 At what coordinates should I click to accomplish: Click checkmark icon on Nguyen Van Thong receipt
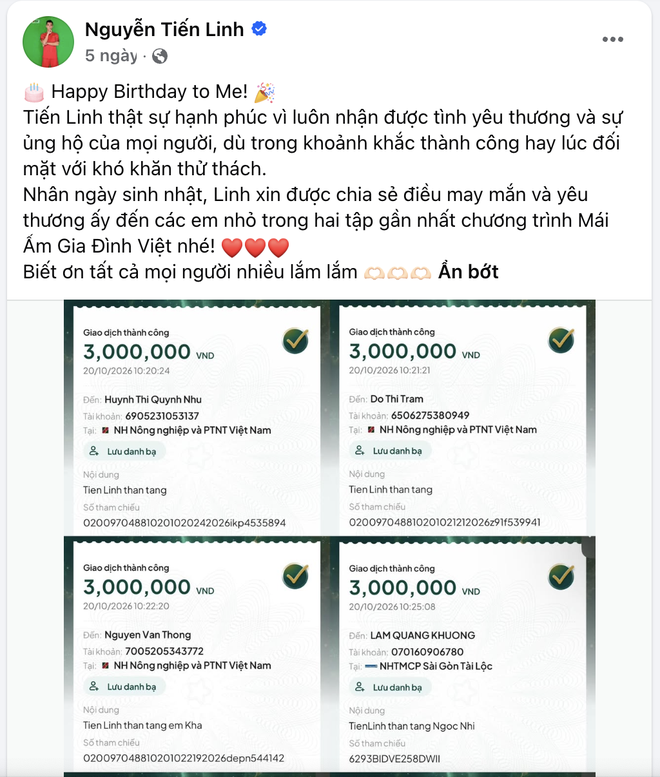(x=296, y=576)
